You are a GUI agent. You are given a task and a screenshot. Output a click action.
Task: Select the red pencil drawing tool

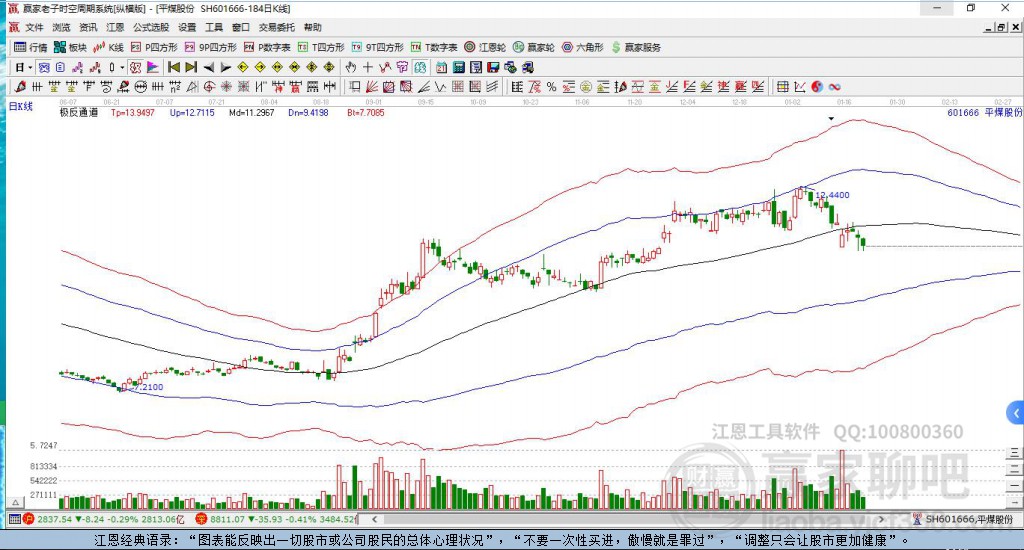point(20,86)
